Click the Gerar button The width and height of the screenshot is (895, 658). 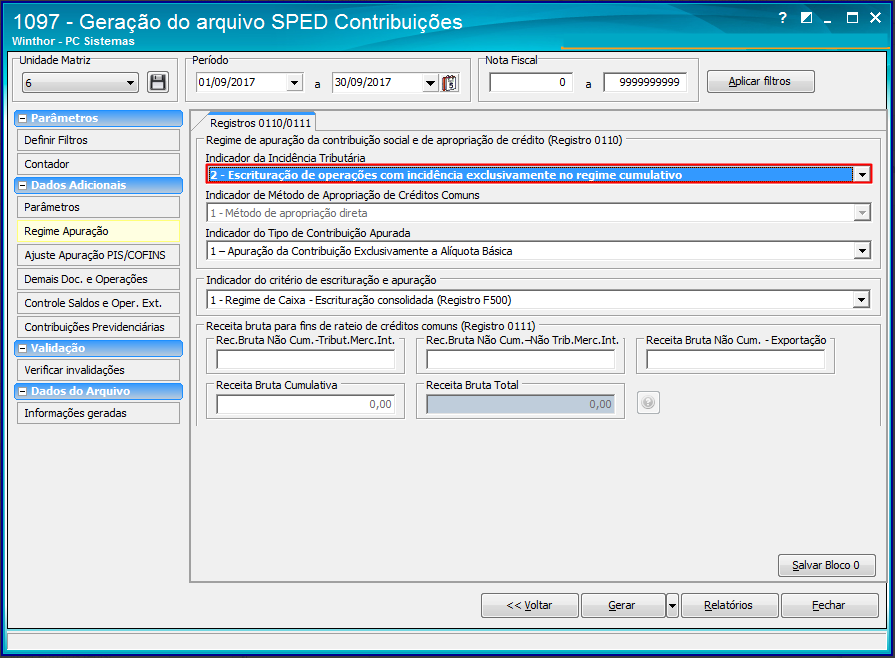click(623, 605)
